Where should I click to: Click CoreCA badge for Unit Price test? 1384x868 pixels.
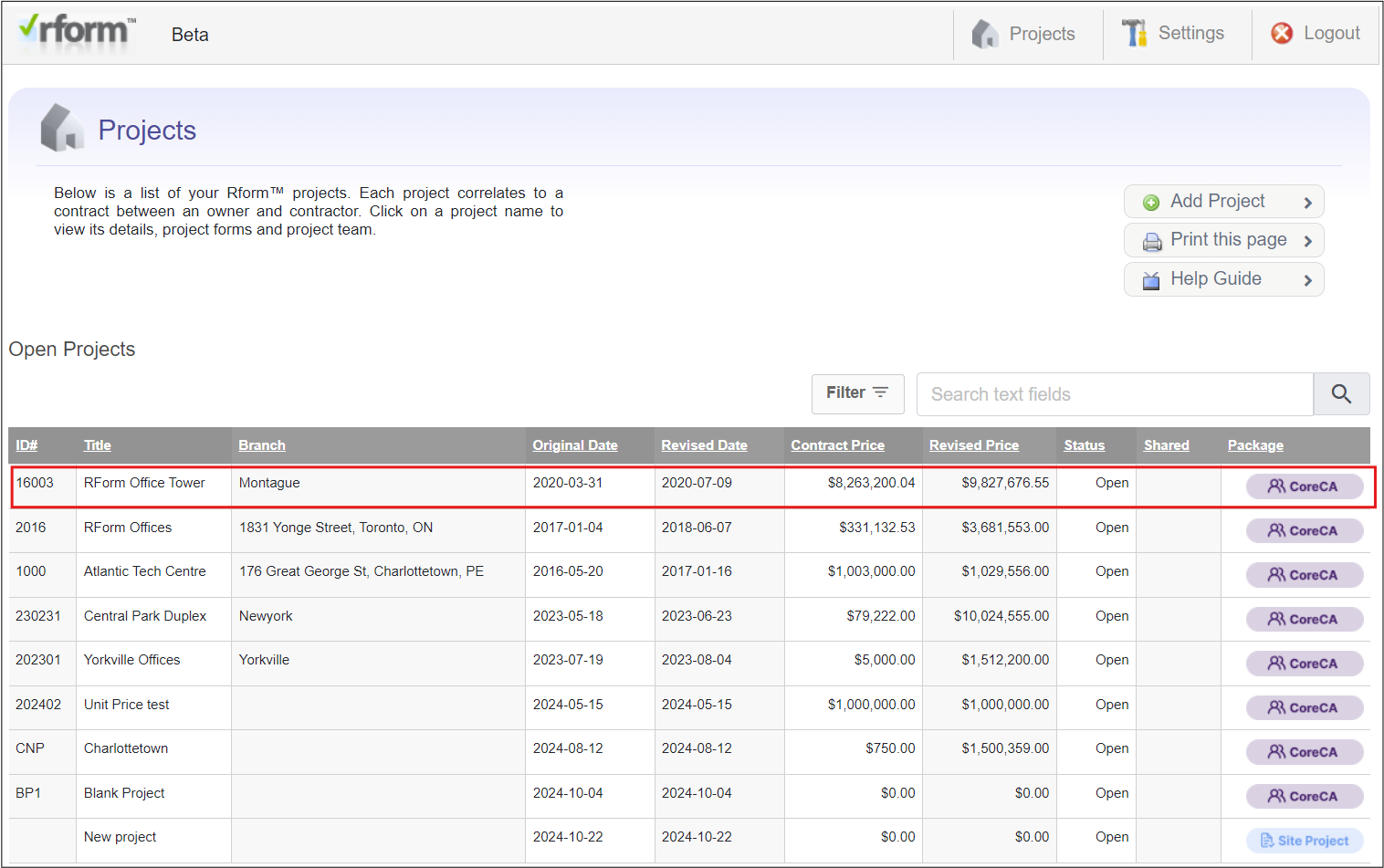coord(1305,707)
